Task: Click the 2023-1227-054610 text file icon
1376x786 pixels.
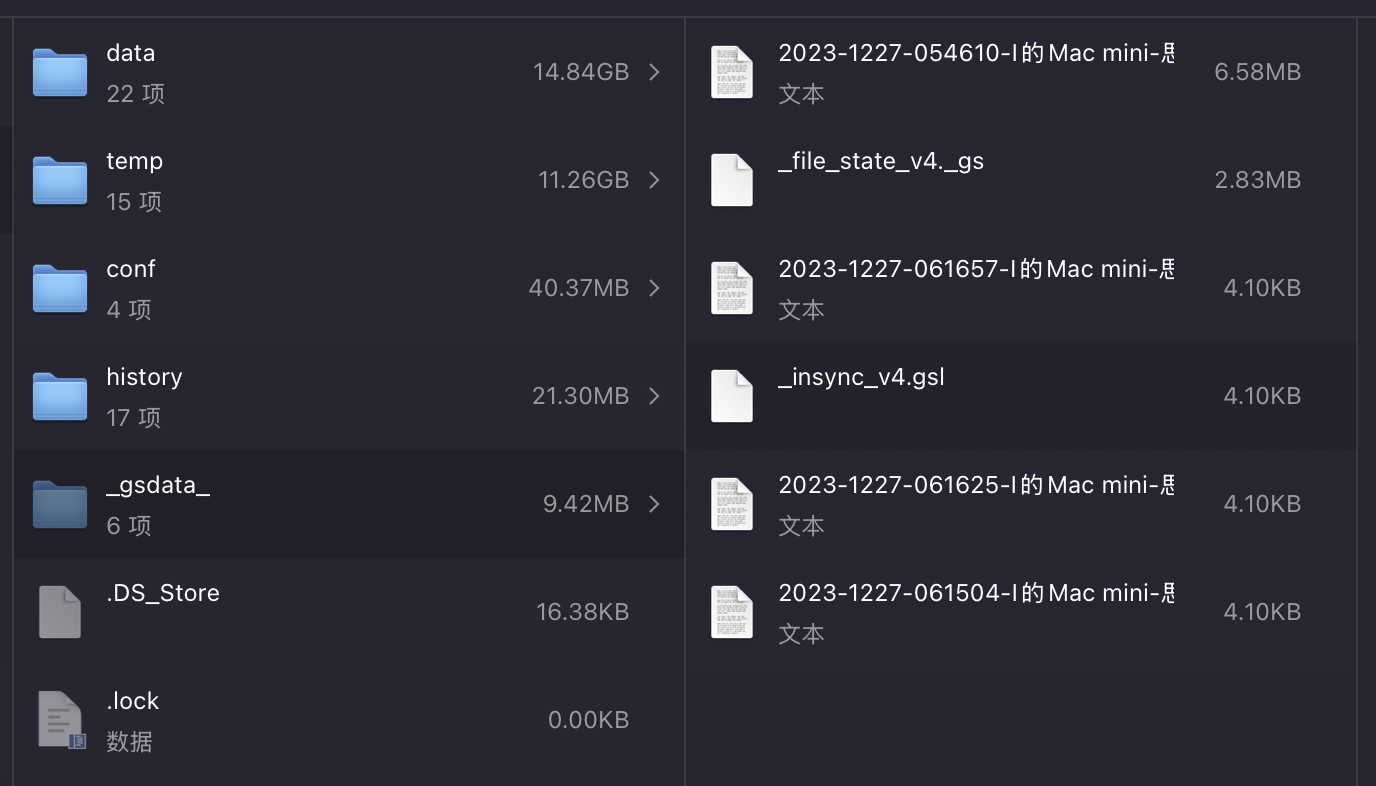Action: pyautogui.click(x=731, y=72)
